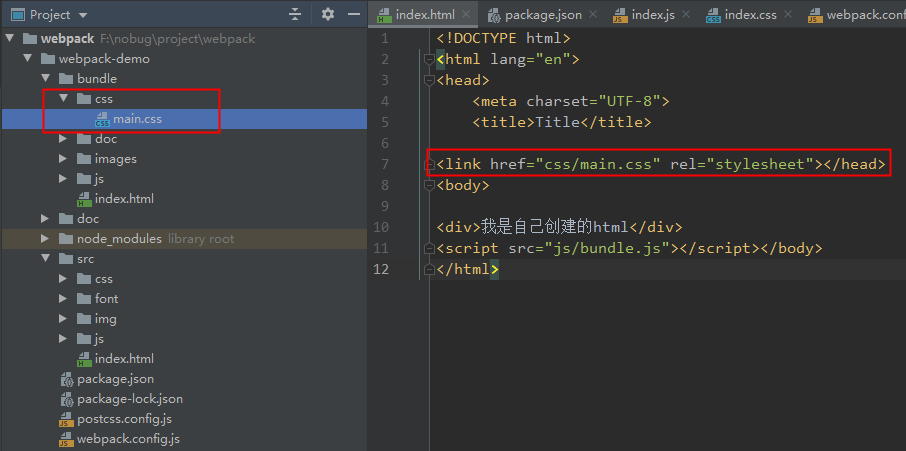Expand the images folder arrow
This screenshot has width=906, height=451.
coord(64,159)
